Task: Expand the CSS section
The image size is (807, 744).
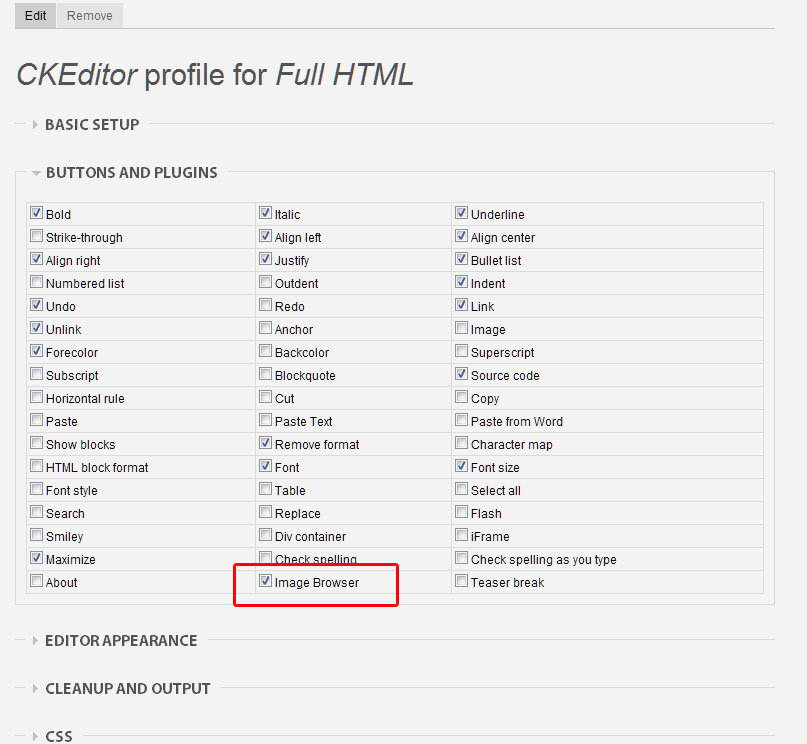Action: tap(35, 736)
